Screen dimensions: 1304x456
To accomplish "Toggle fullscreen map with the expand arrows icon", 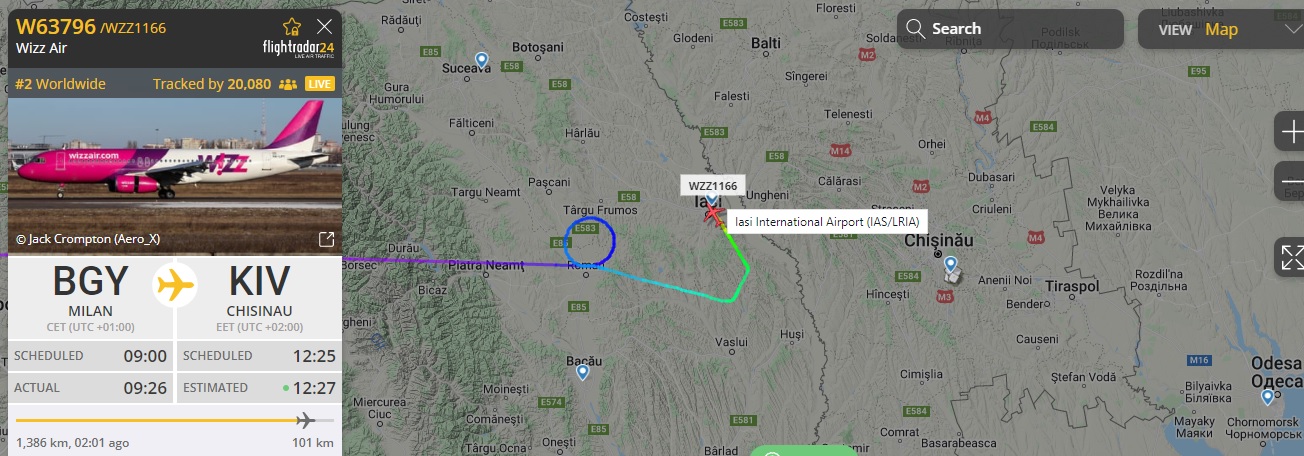I will coord(1292,257).
